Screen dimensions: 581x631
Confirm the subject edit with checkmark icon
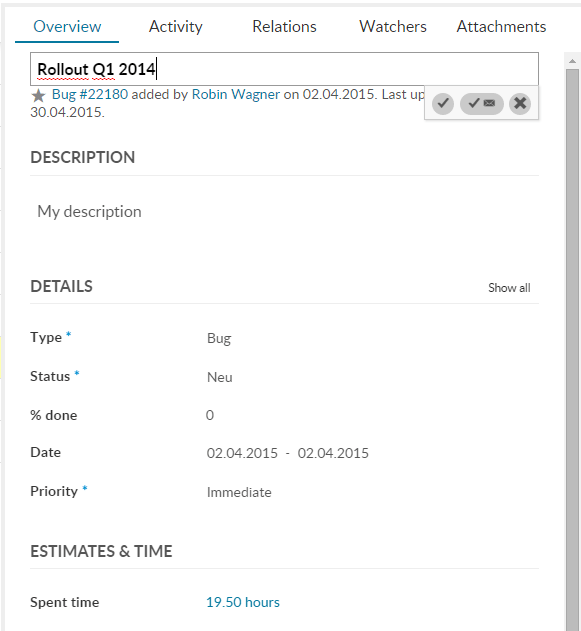point(443,103)
